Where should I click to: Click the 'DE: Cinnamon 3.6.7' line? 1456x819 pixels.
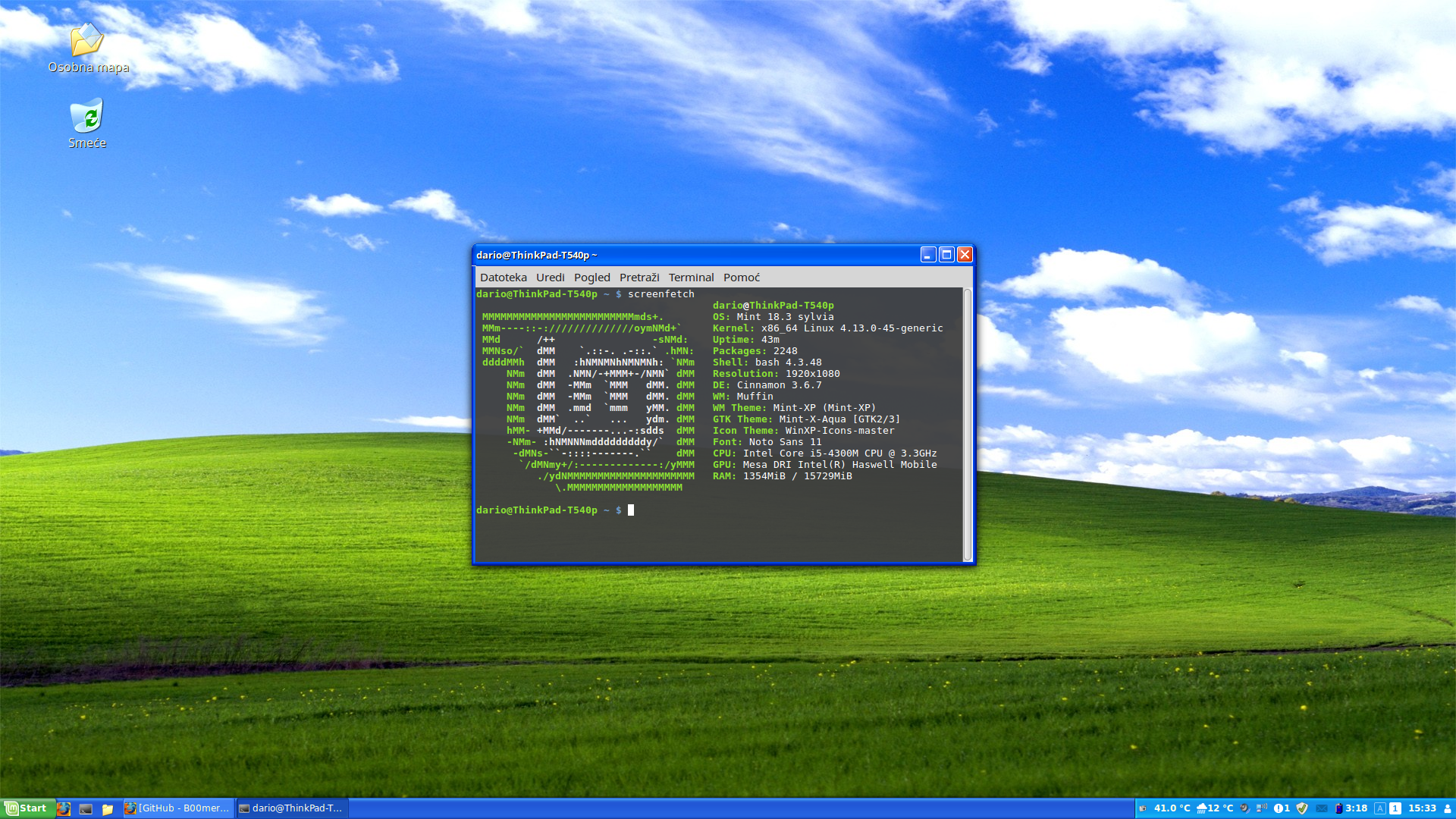click(767, 385)
